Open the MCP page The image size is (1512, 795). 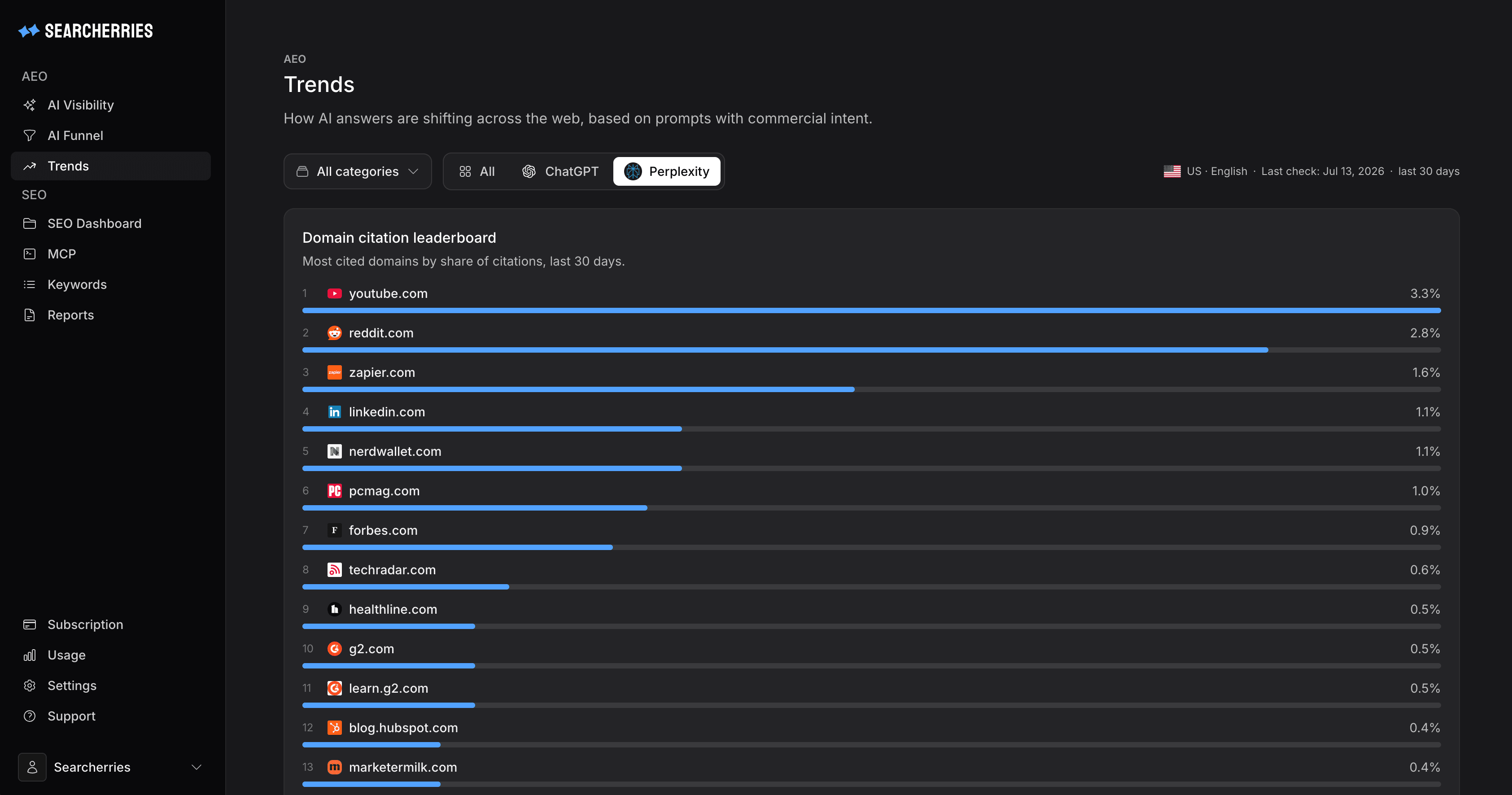[x=110, y=254]
